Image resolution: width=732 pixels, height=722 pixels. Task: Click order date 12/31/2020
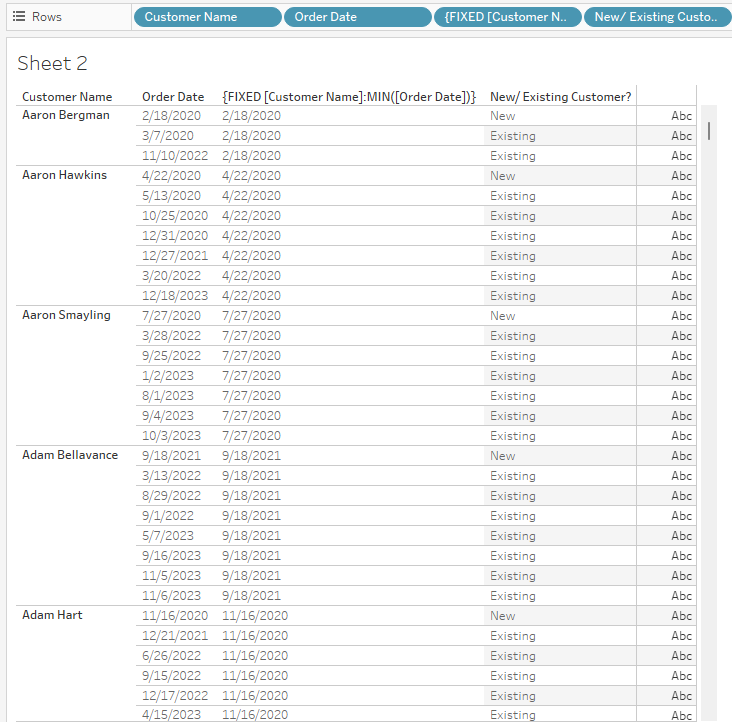pyautogui.click(x=175, y=236)
